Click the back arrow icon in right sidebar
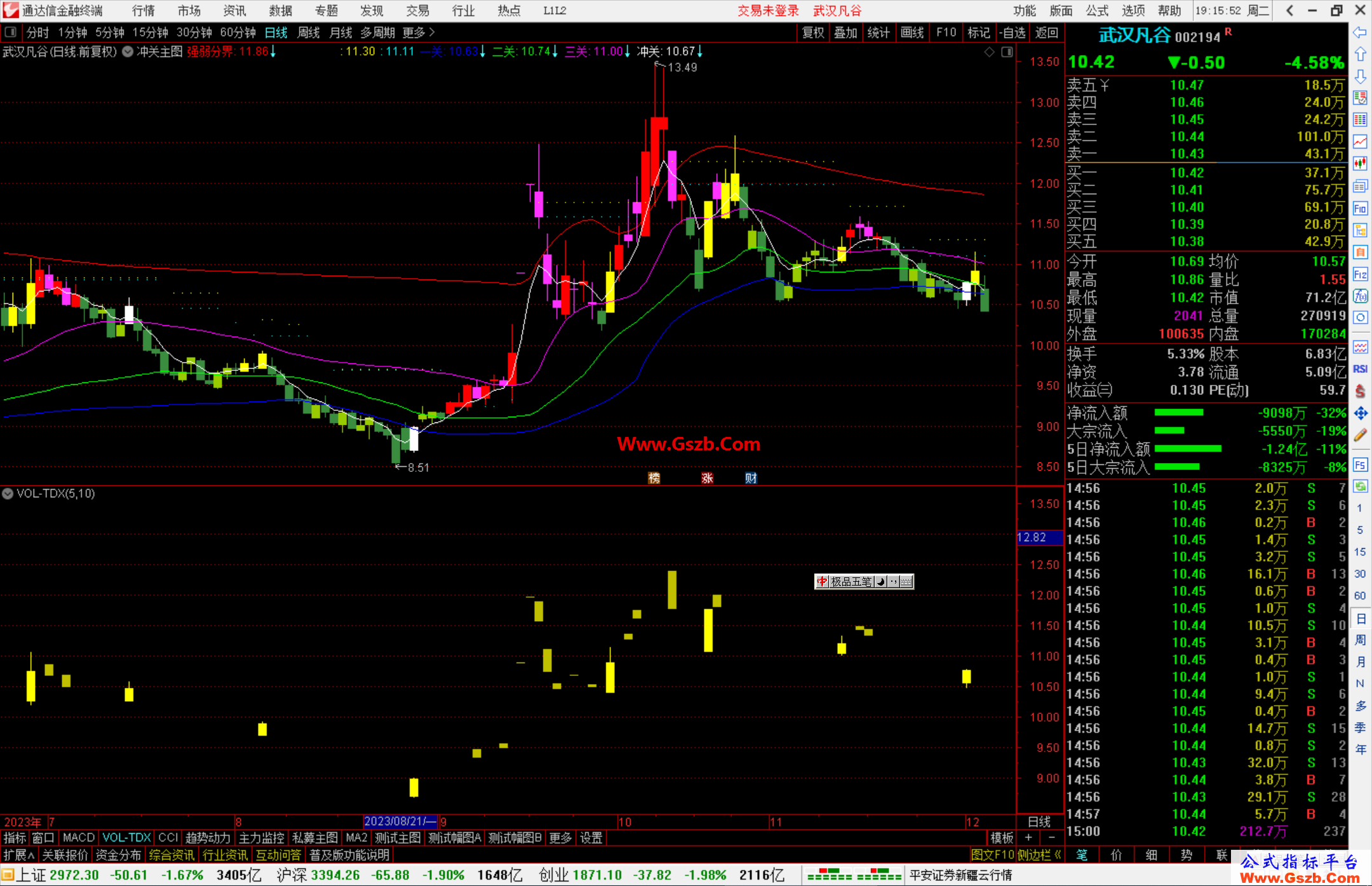Viewport: 1372px width, 886px height. tap(1360, 32)
